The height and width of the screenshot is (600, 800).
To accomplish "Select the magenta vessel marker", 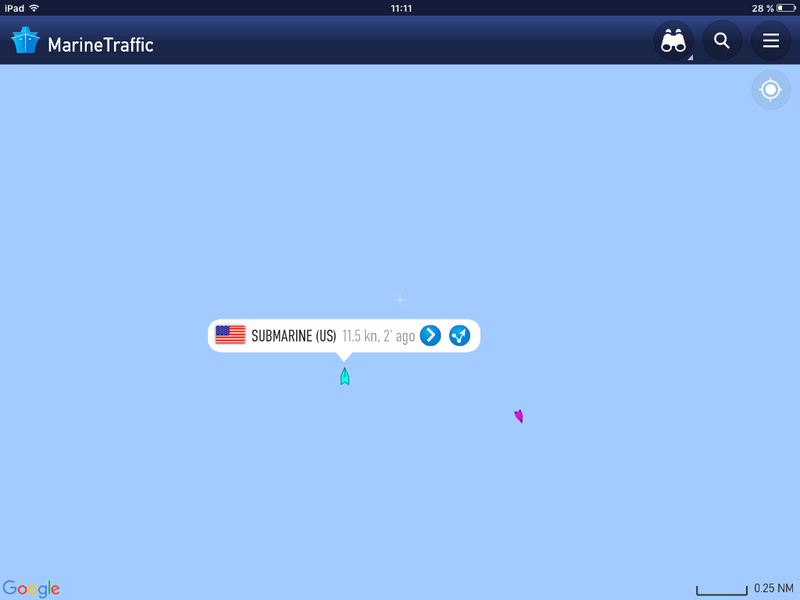I will click(519, 416).
